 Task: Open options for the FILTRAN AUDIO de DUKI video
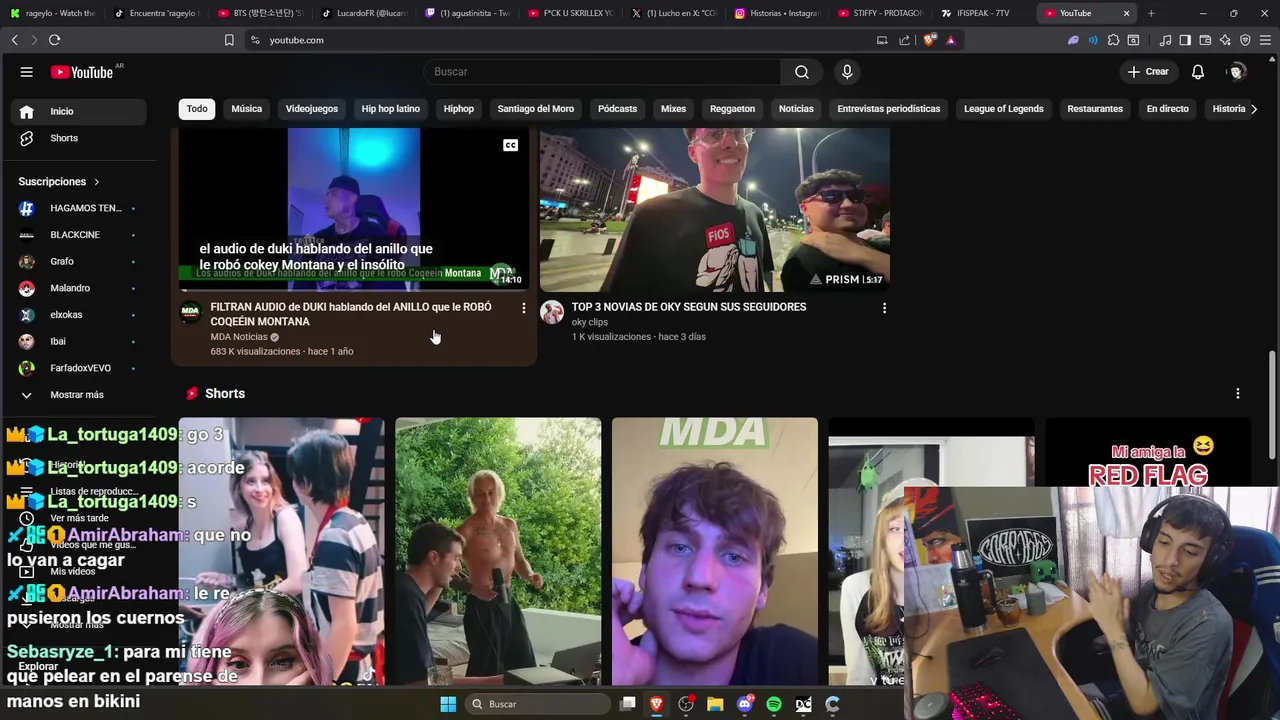click(x=523, y=308)
